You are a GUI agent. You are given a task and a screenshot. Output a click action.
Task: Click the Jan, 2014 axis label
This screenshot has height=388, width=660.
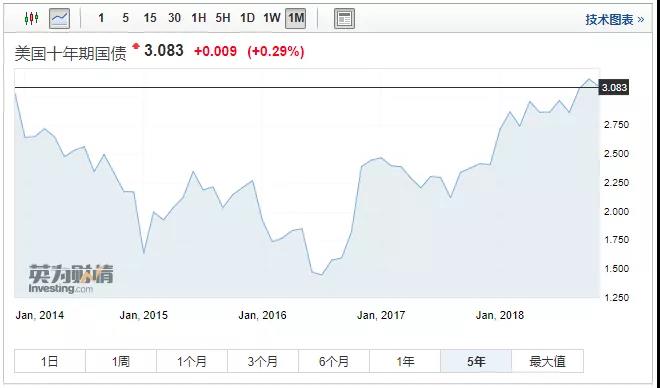[40, 315]
